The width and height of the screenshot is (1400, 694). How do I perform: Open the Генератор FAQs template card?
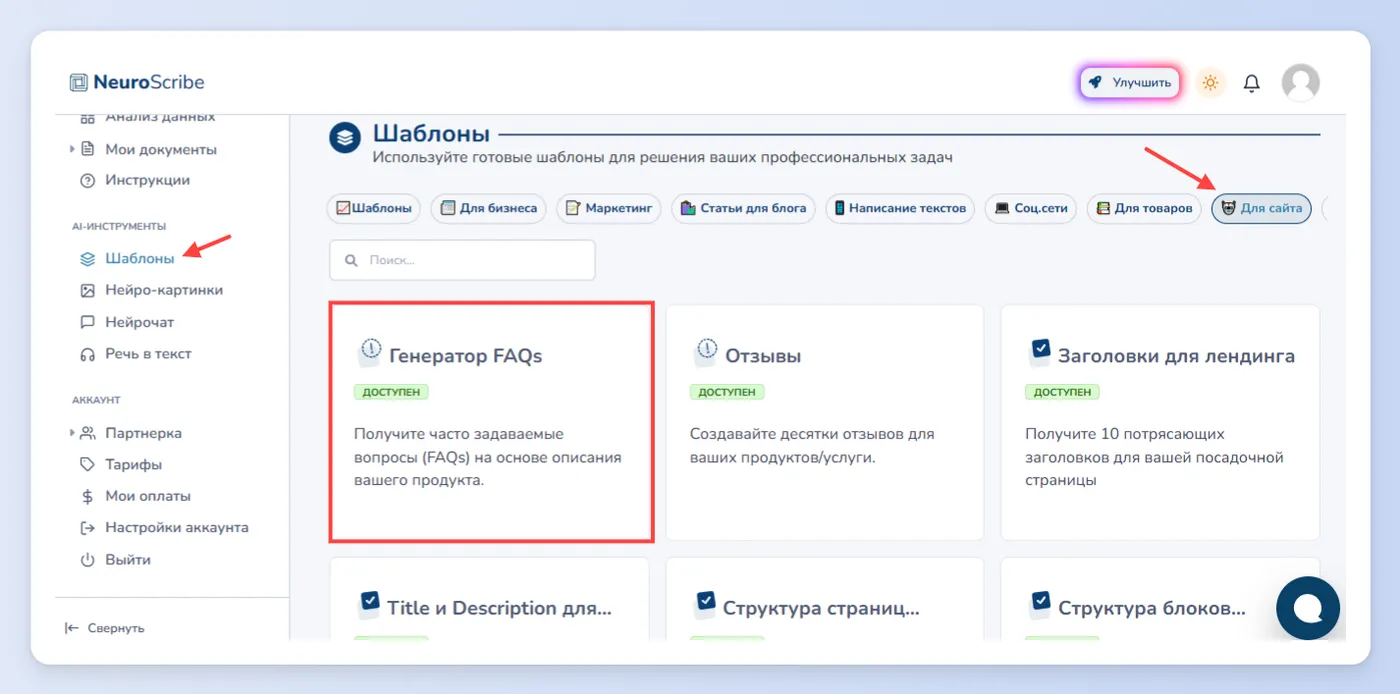(x=491, y=422)
